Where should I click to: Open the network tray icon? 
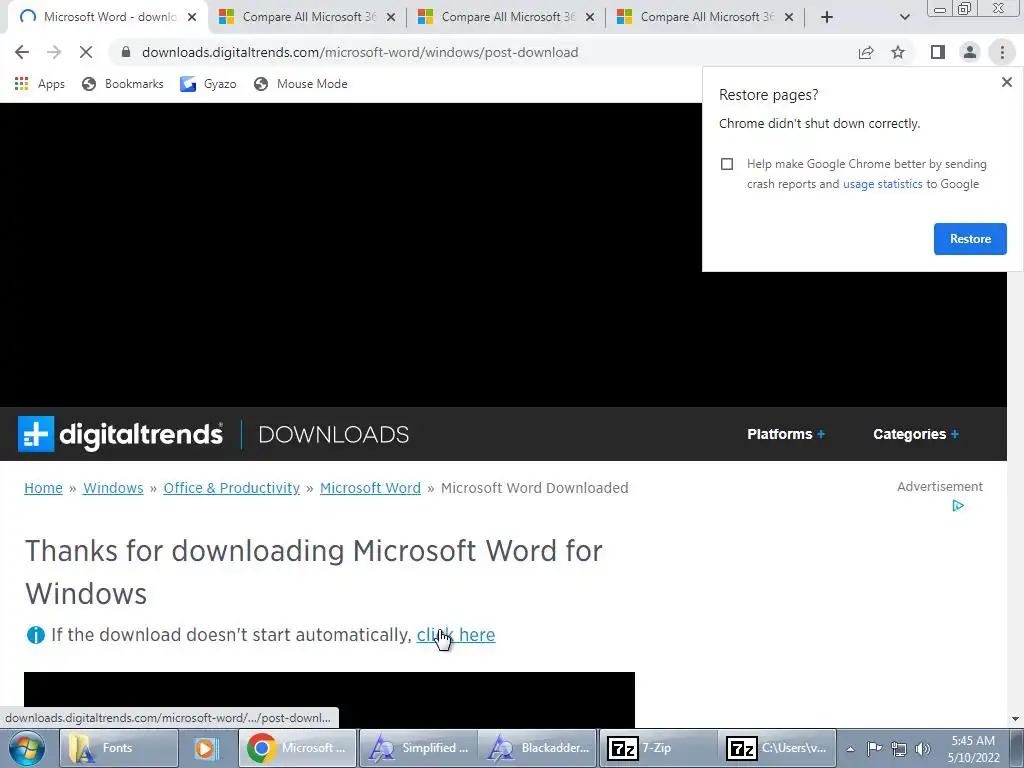(899, 749)
